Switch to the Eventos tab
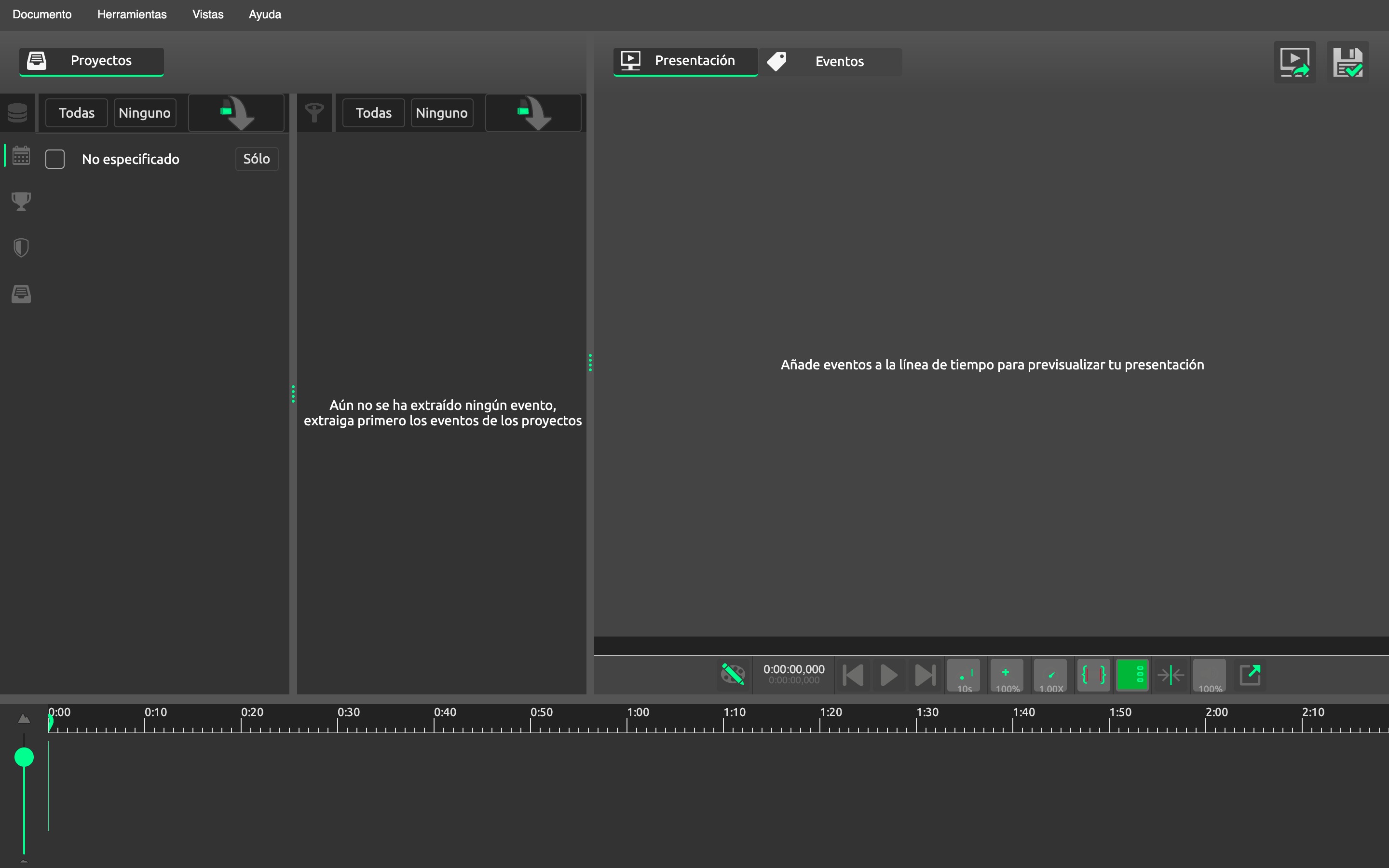This screenshot has height=868, width=1389. [839, 61]
